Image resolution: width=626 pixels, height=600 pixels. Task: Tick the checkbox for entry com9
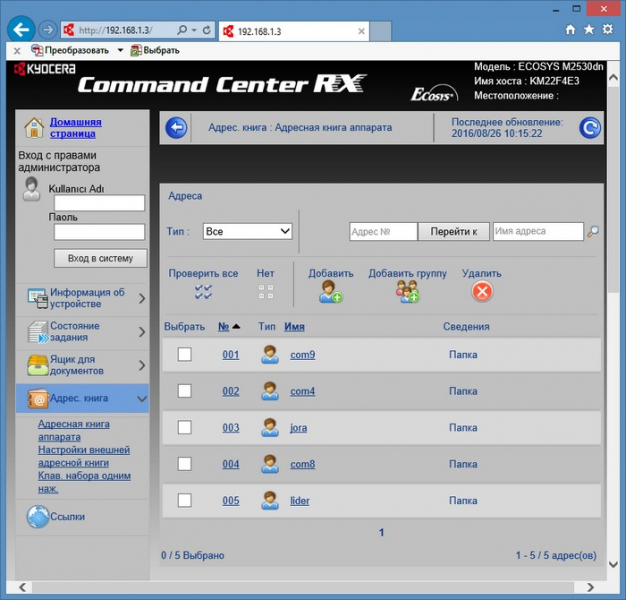click(184, 354)
